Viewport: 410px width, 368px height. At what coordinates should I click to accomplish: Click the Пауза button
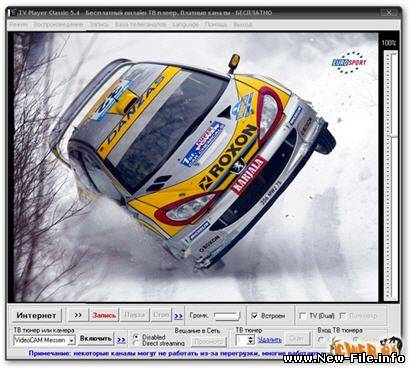coord(134,315)
